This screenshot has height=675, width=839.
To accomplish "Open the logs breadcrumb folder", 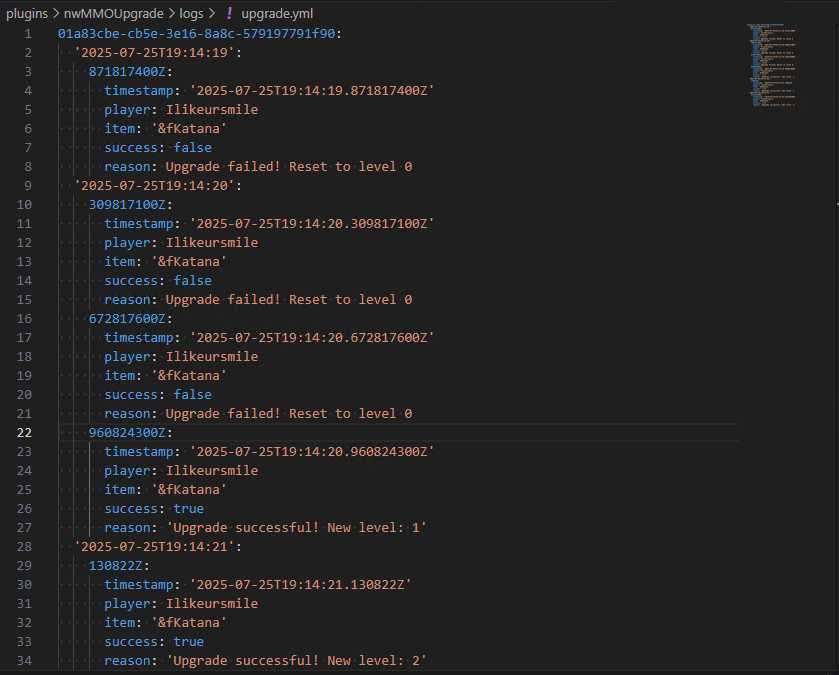I will [x=191, y=13].
